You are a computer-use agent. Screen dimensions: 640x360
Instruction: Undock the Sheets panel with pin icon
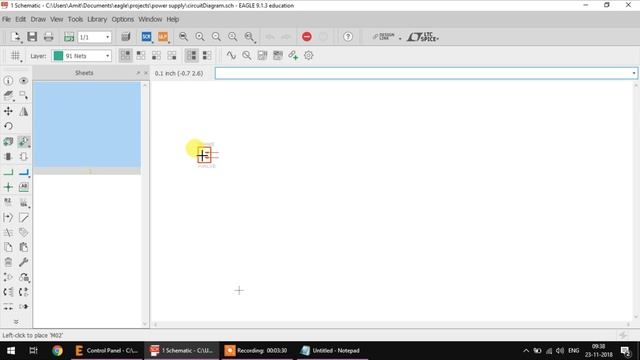pos(138,73)
